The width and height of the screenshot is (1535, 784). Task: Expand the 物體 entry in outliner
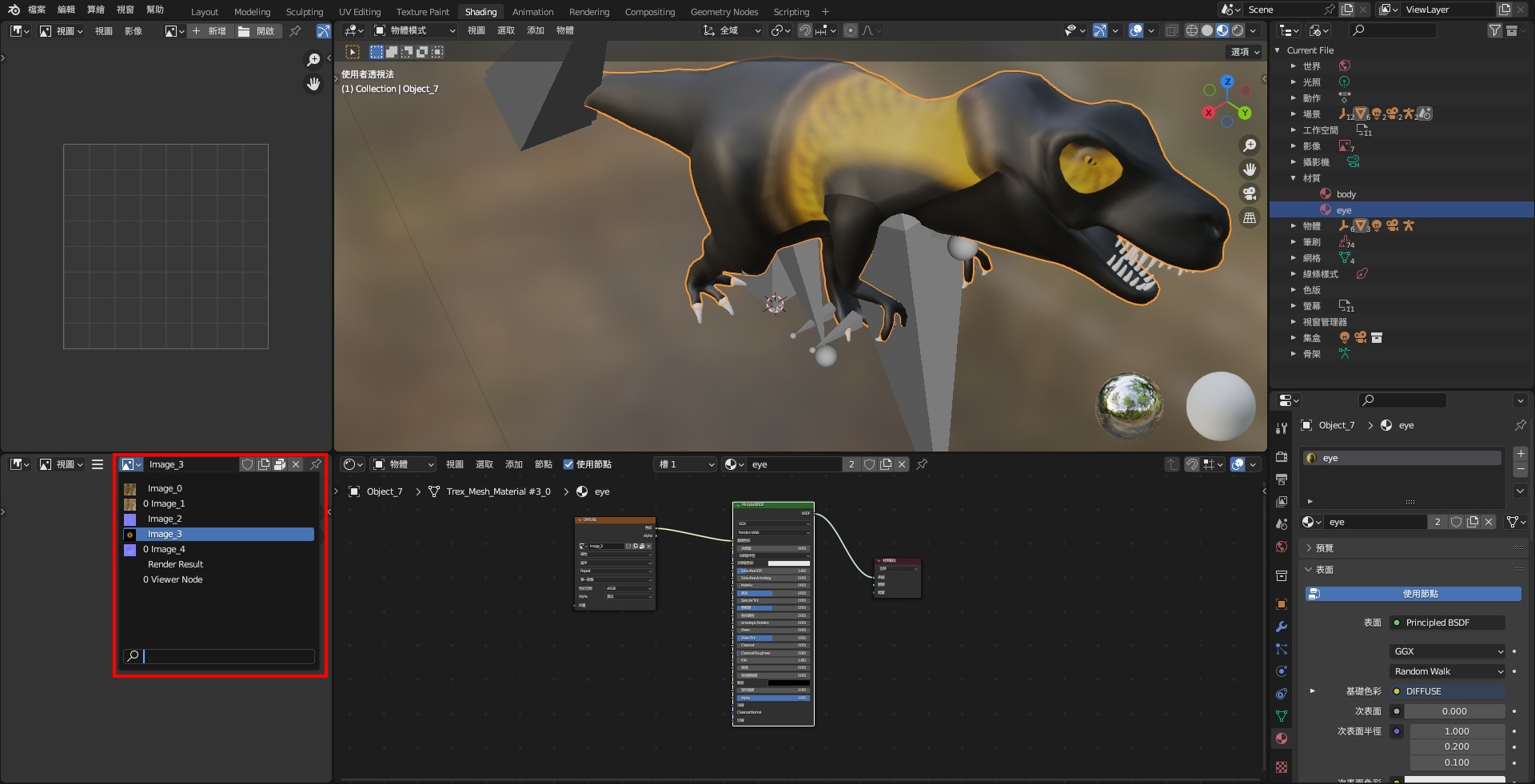pyautogui.click(x=1294, y=226)
